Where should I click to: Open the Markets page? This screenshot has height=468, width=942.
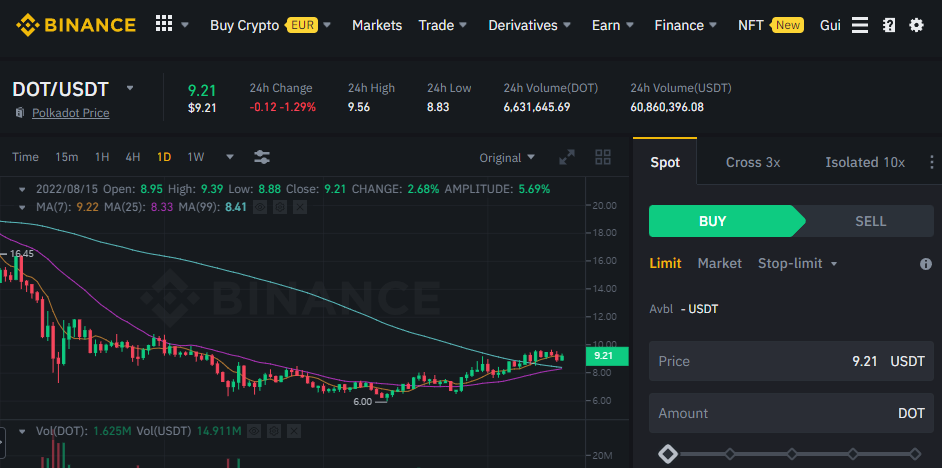pyautogui.click(x=377, y=25)
